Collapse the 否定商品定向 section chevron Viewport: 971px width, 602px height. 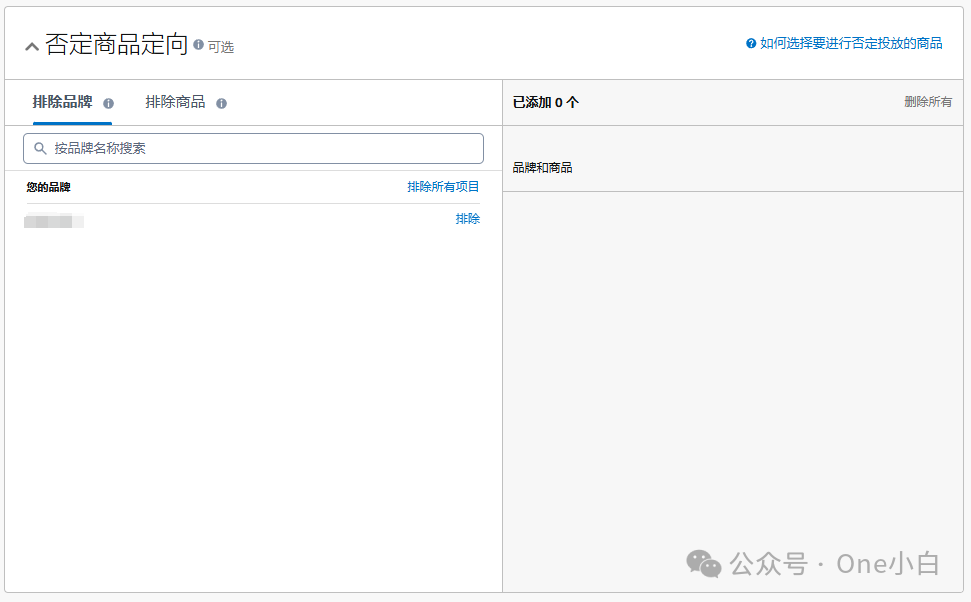(32, 46)
